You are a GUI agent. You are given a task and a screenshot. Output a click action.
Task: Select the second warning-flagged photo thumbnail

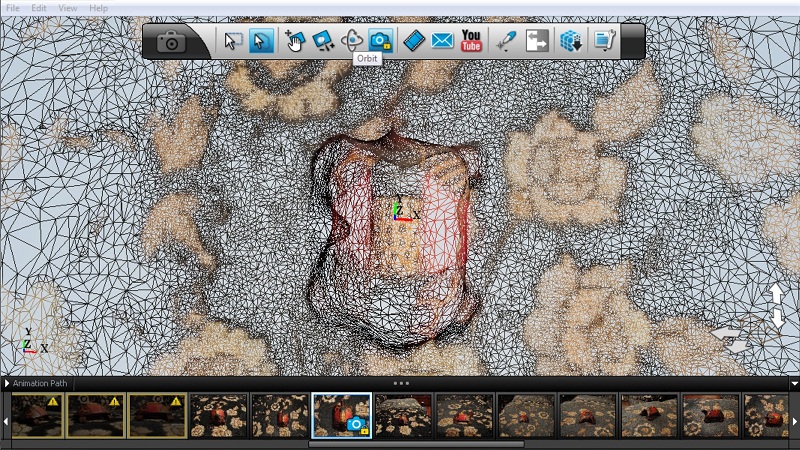point(96,416)
